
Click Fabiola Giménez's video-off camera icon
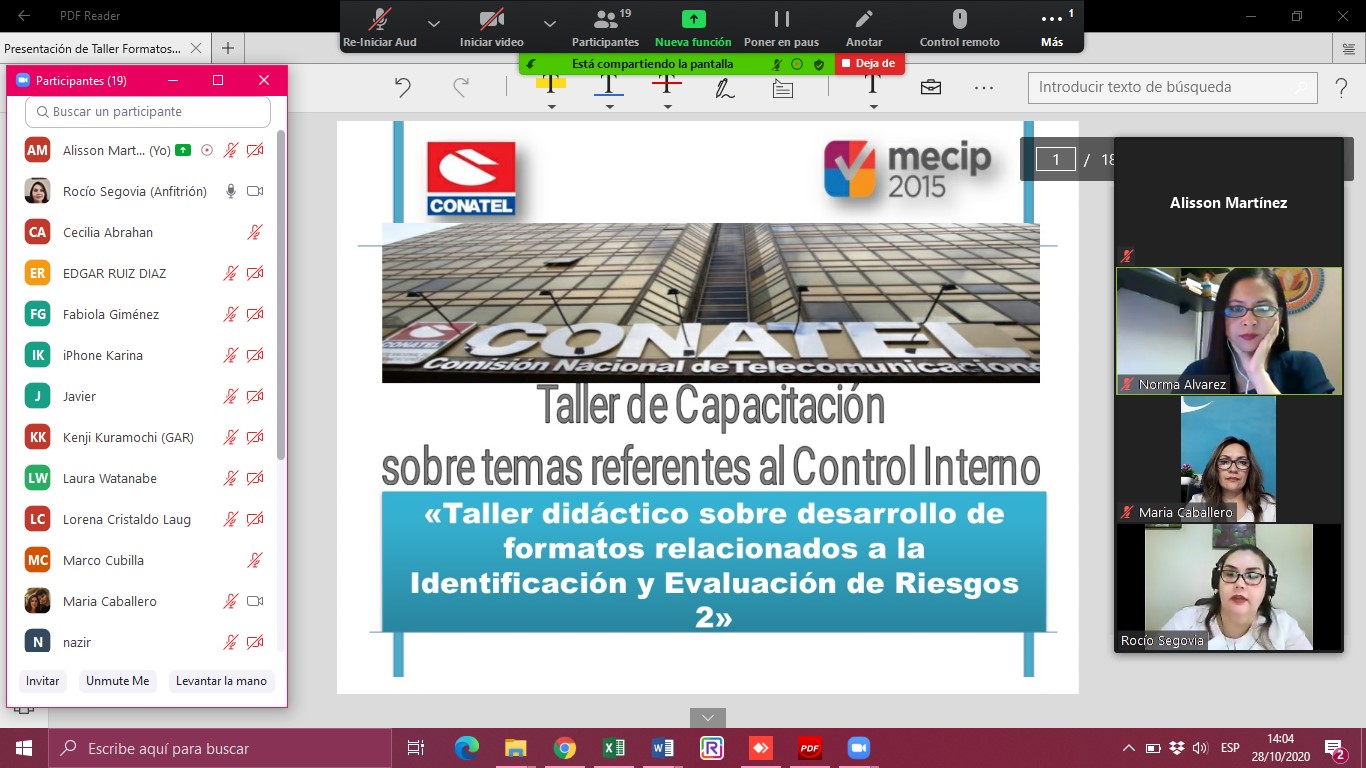(x=255, y=314)
